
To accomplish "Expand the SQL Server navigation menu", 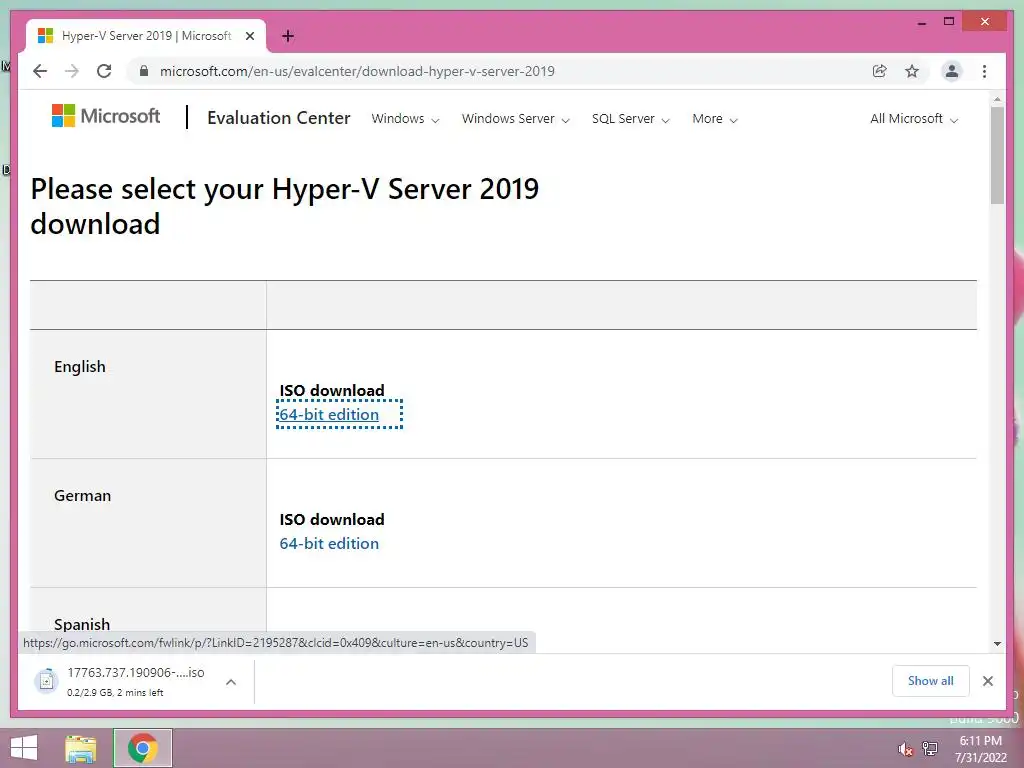I will pos(630,119).
